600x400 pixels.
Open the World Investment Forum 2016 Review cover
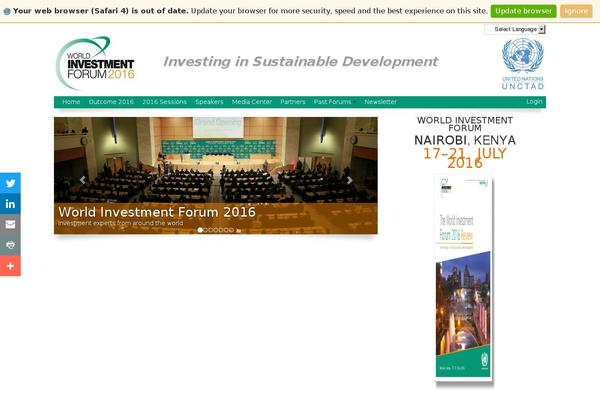coord(463,278)
